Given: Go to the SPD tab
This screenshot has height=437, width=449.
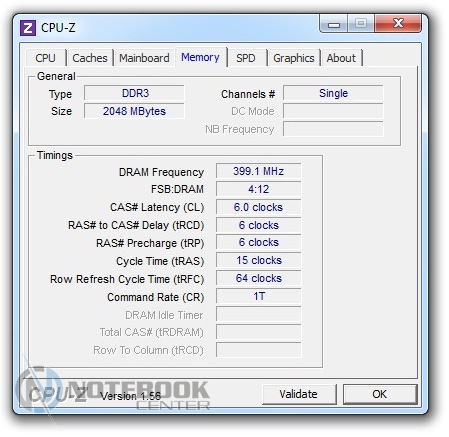Looking at the screenshot, I should tap(246, 58).
